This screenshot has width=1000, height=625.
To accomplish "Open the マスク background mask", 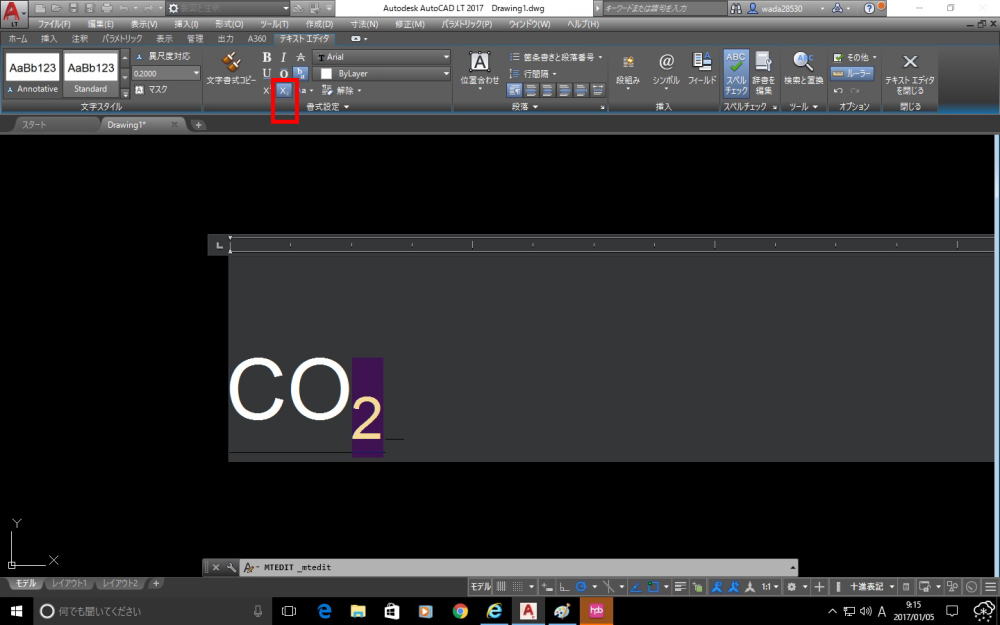I will tap(151, 90).
